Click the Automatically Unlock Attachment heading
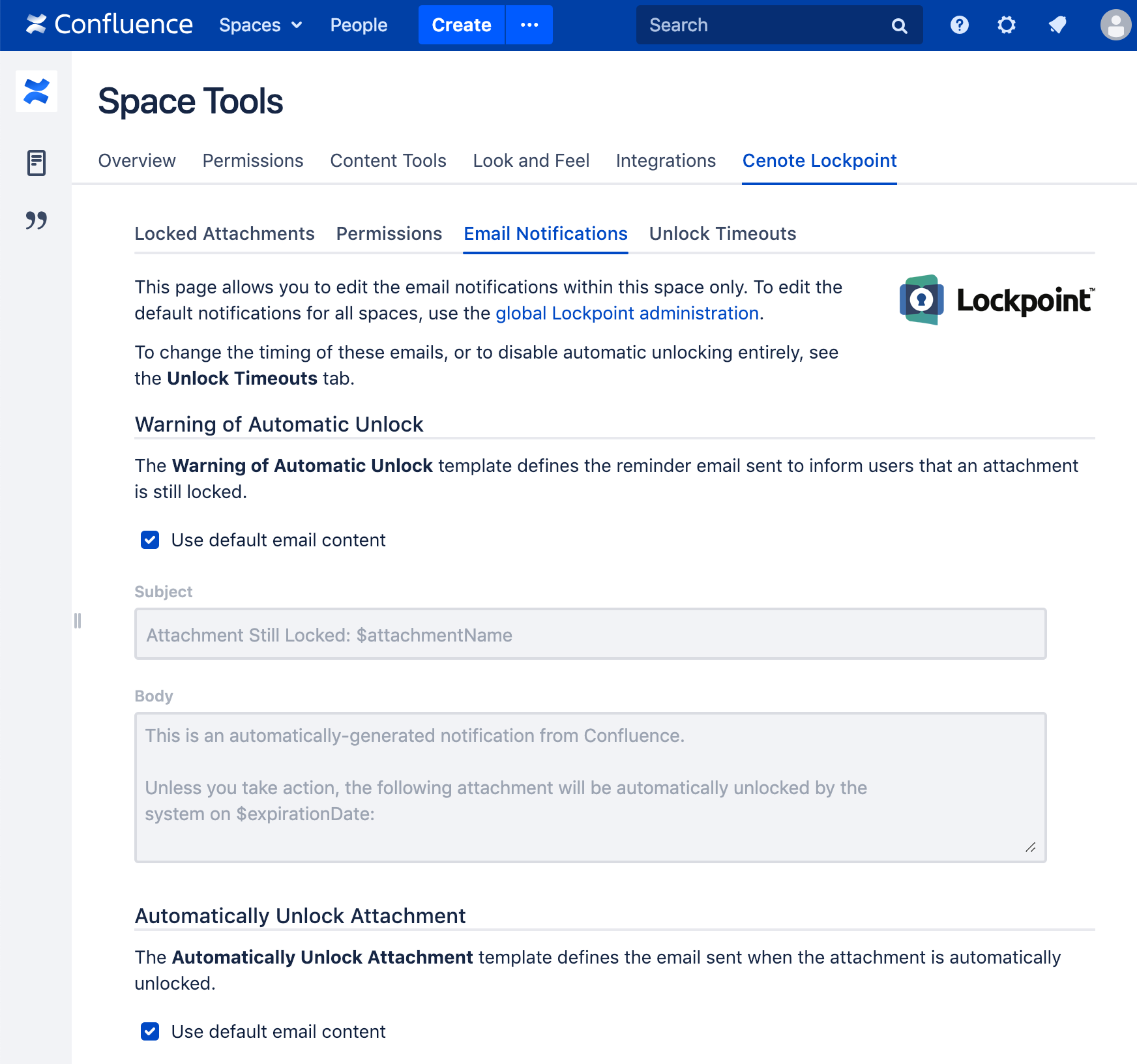Image resolution: width=1137 pixels, height=1064 pixels. [x=300, y=916]
